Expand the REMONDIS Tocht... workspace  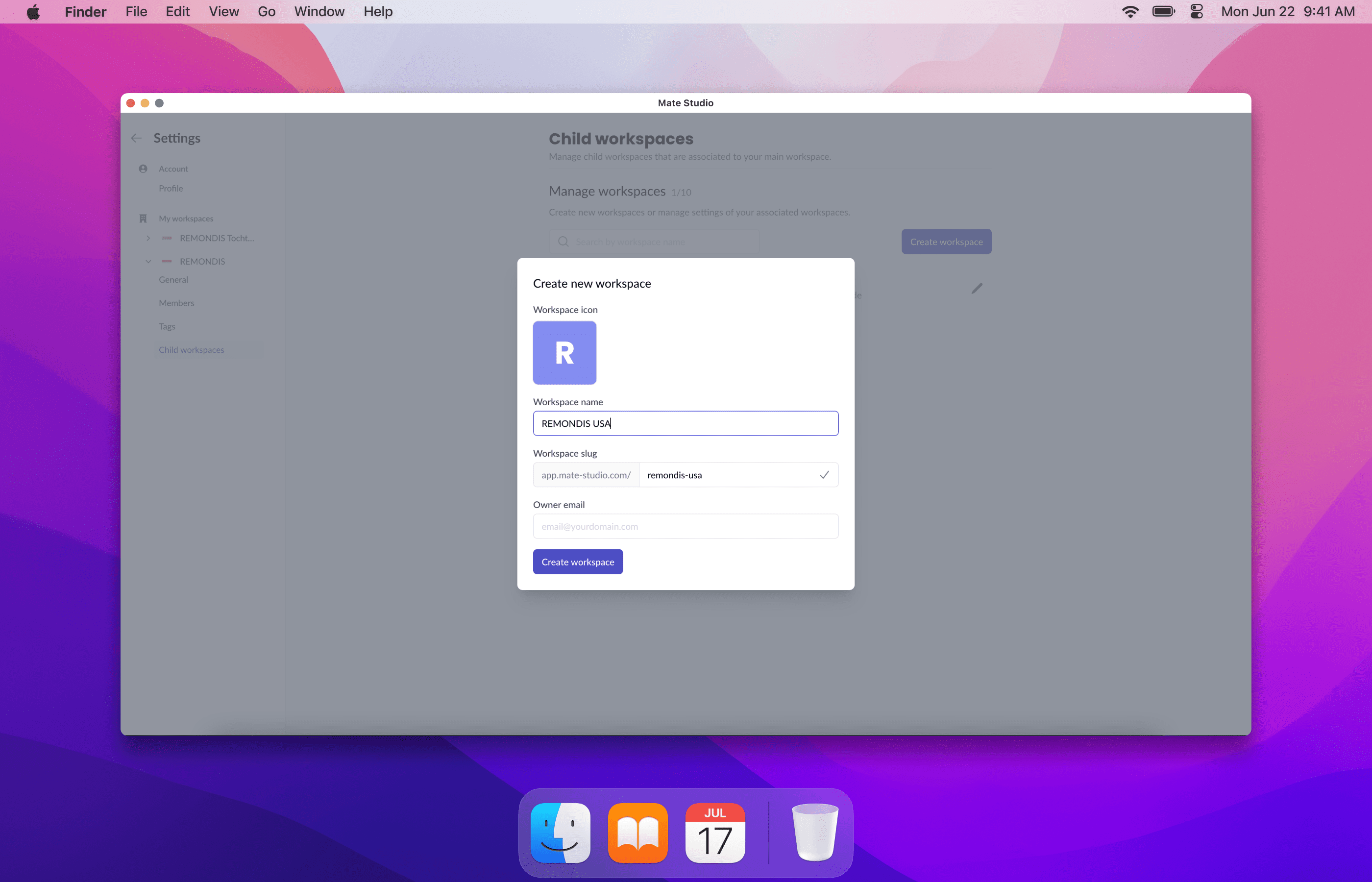click(x=148, y=238)
